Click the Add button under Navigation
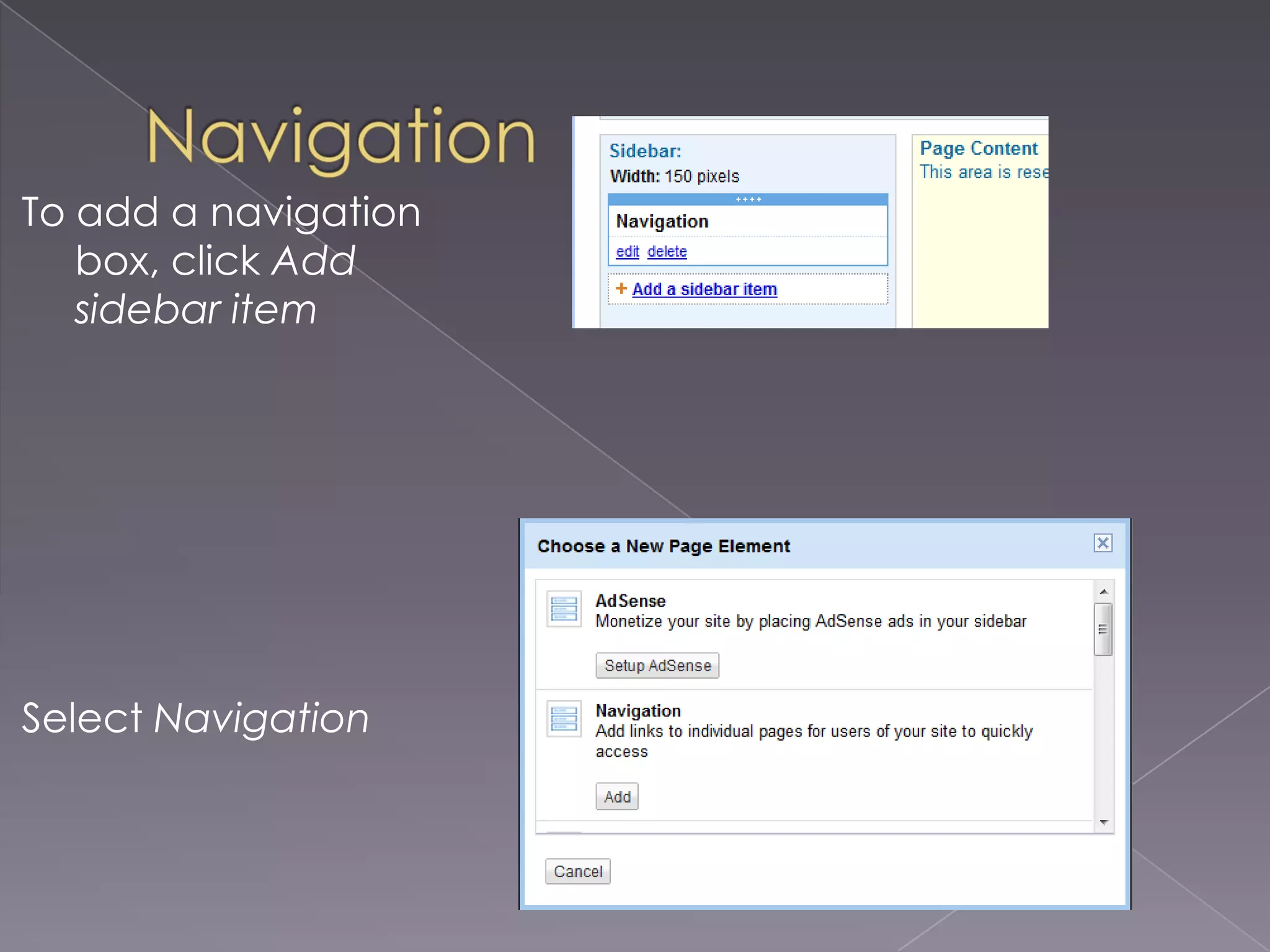 coord(617,796)
